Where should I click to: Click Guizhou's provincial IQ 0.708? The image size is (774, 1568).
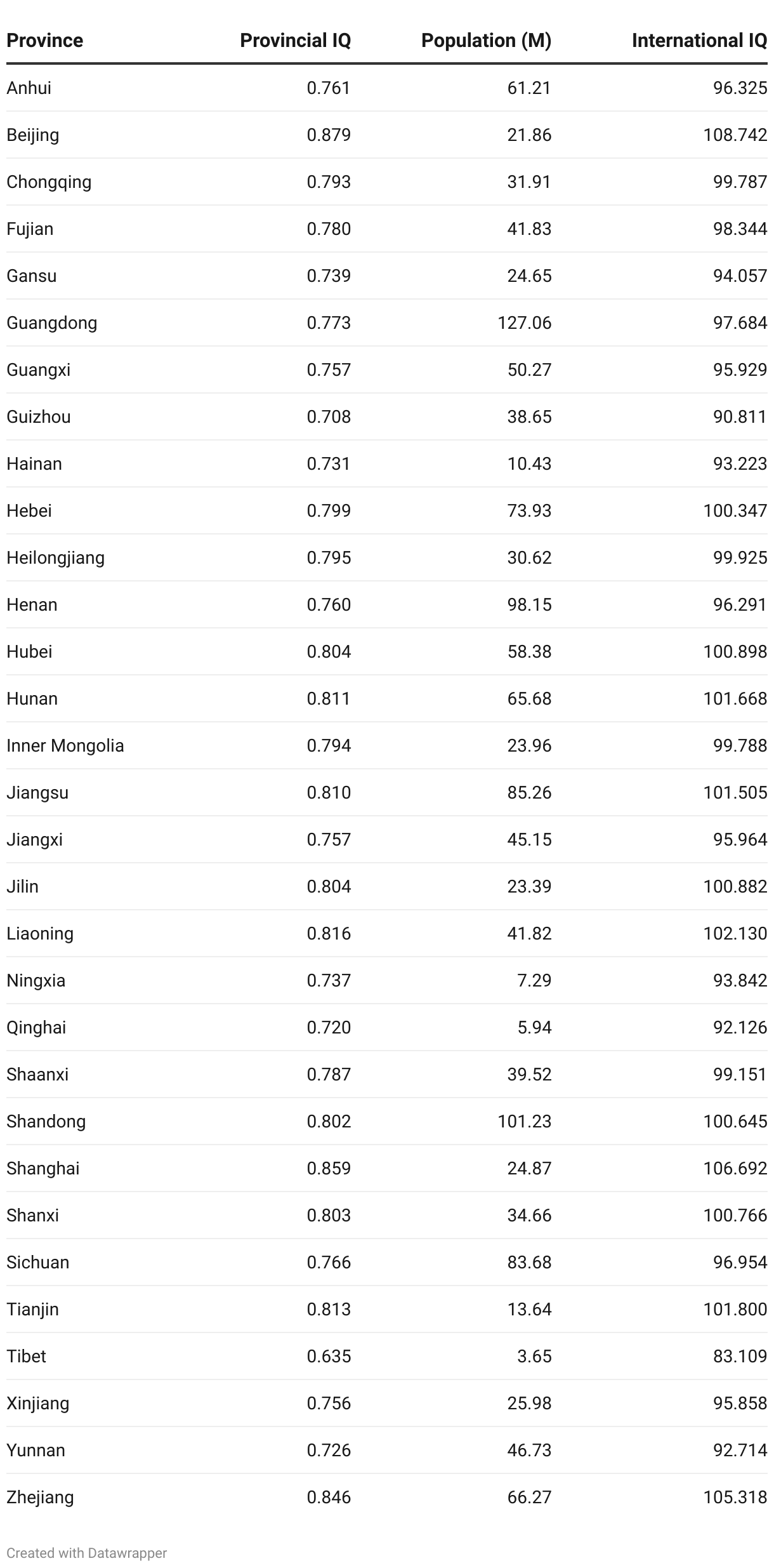pos(329,416)
